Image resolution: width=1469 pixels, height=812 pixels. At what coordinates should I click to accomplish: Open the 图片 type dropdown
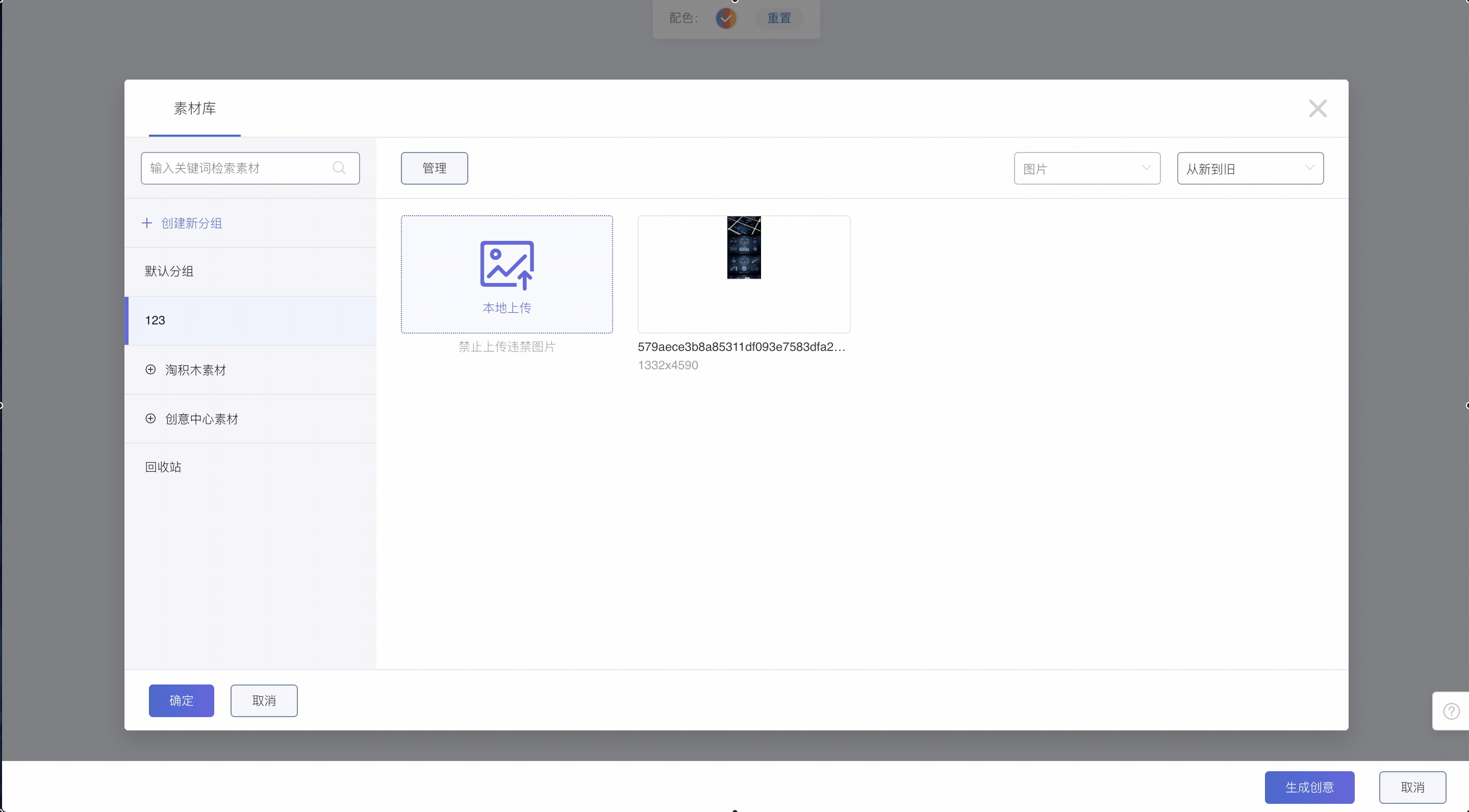[1086, 168]
